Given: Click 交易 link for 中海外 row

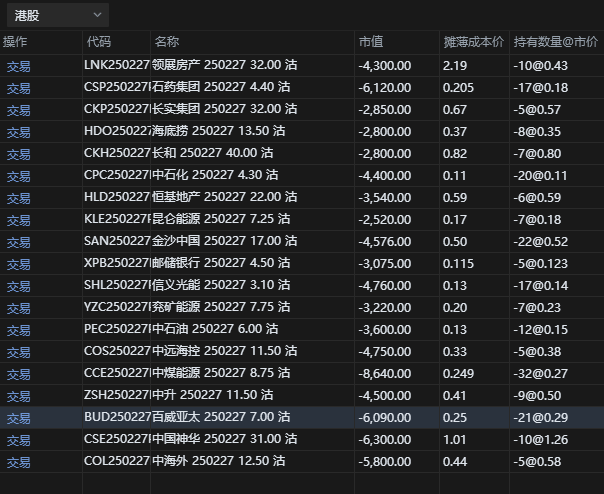Looking at the screenshot, I should (18, 462).
